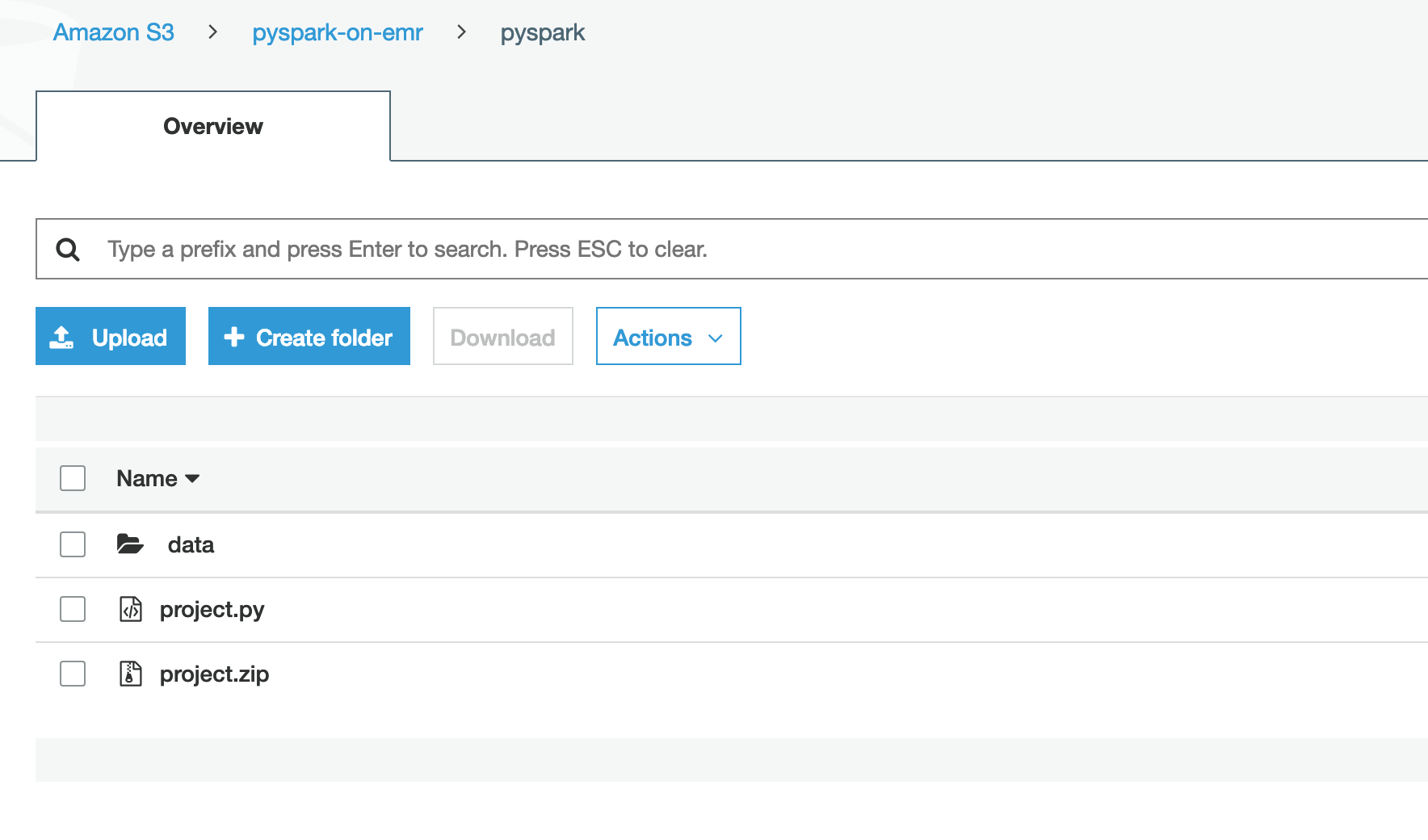Toggle the Name column sort arrow

pos(192,478)
